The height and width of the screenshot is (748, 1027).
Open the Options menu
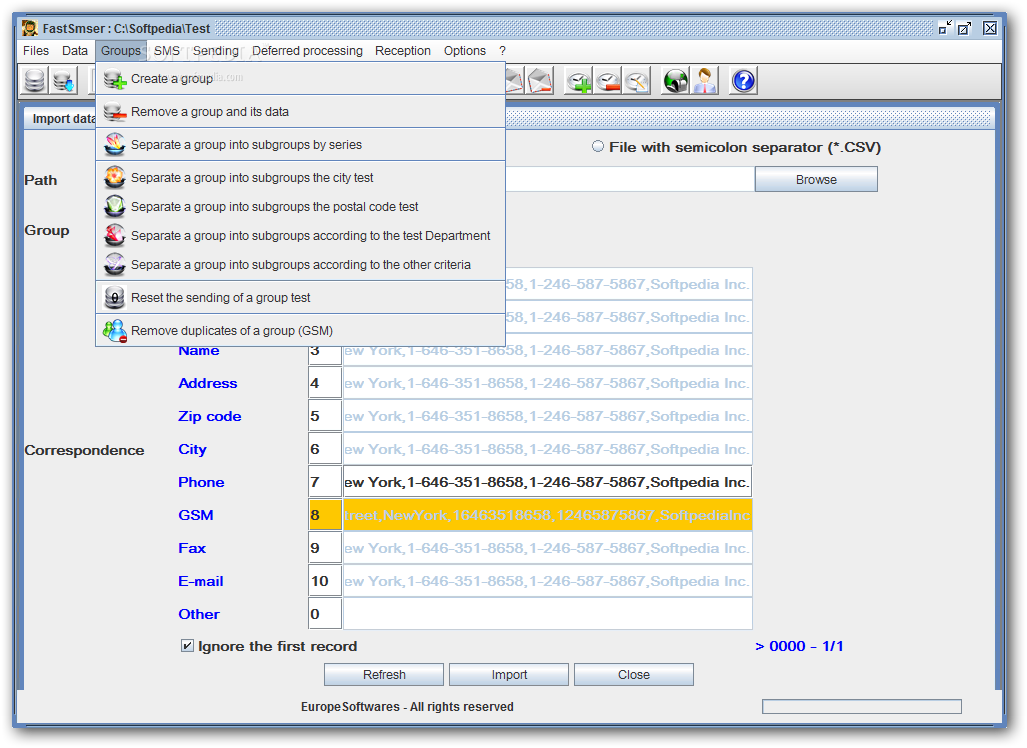click(464, 50)
